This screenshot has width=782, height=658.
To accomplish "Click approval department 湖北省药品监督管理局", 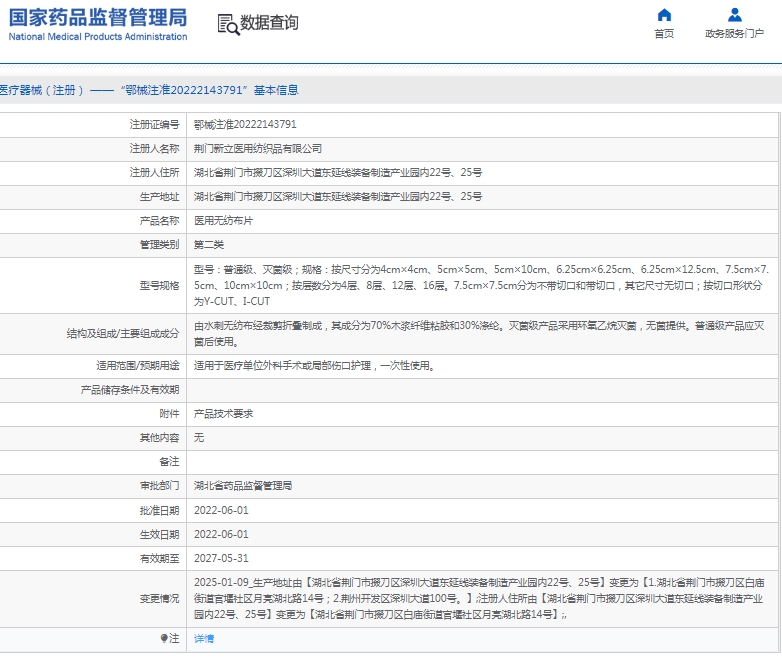I will click(x=243, y=486).
